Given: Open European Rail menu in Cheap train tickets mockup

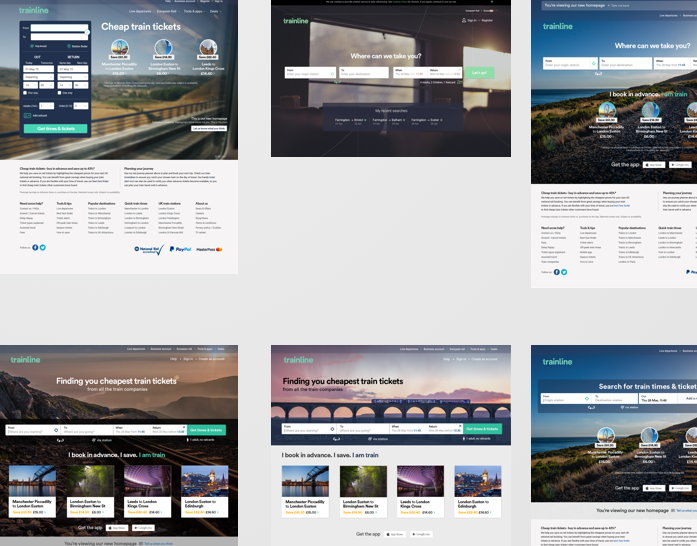Looking at the screenshot, I should 168,11.
